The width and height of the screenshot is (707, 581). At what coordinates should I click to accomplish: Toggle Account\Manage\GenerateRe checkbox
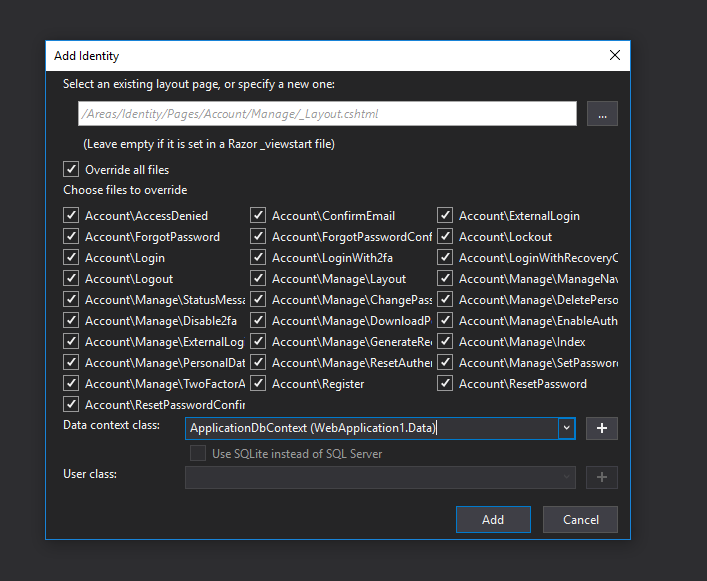coord(258,341)
